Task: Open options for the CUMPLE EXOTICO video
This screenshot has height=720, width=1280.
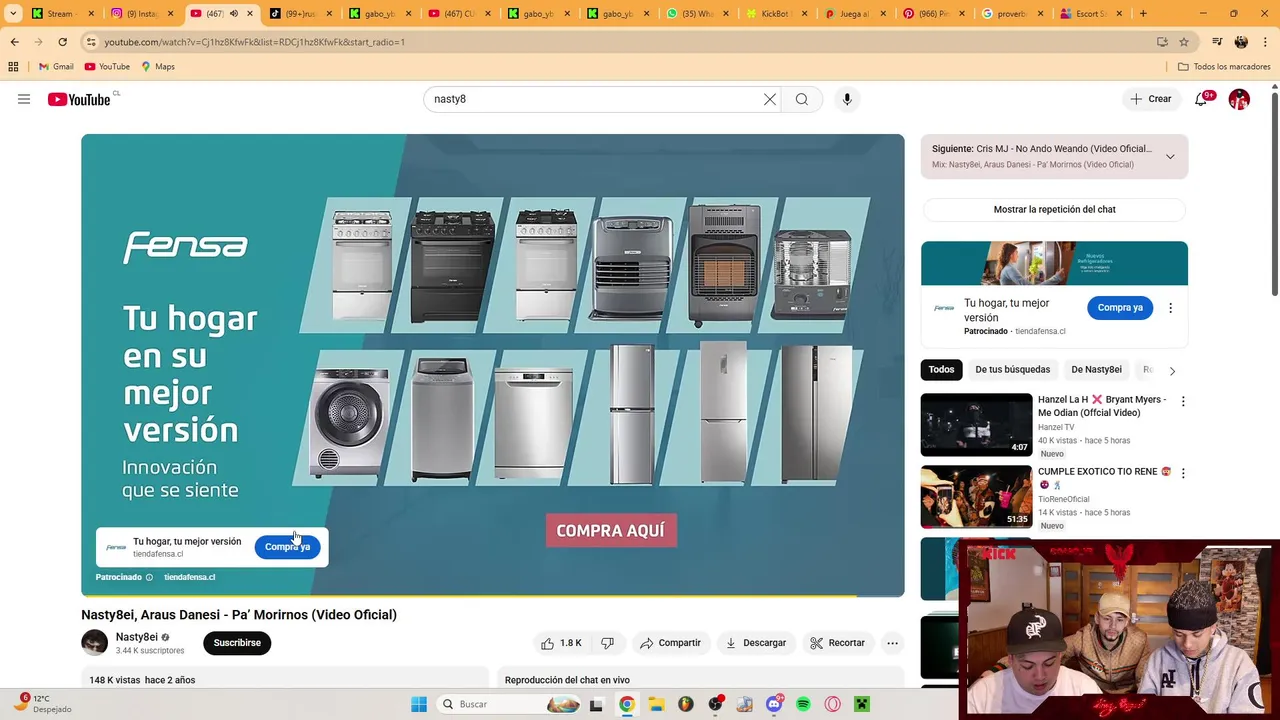Action: pyautogui.click(x=1183, y=473)
